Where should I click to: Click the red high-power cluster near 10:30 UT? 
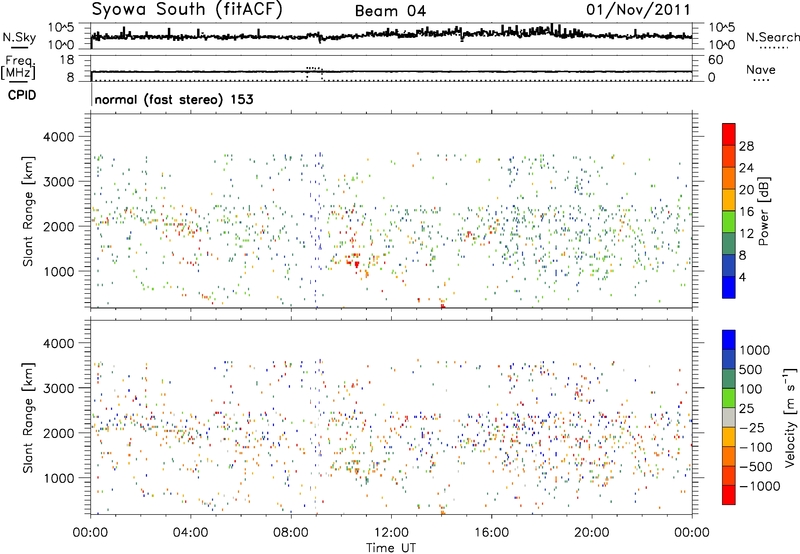coord(356,263)
